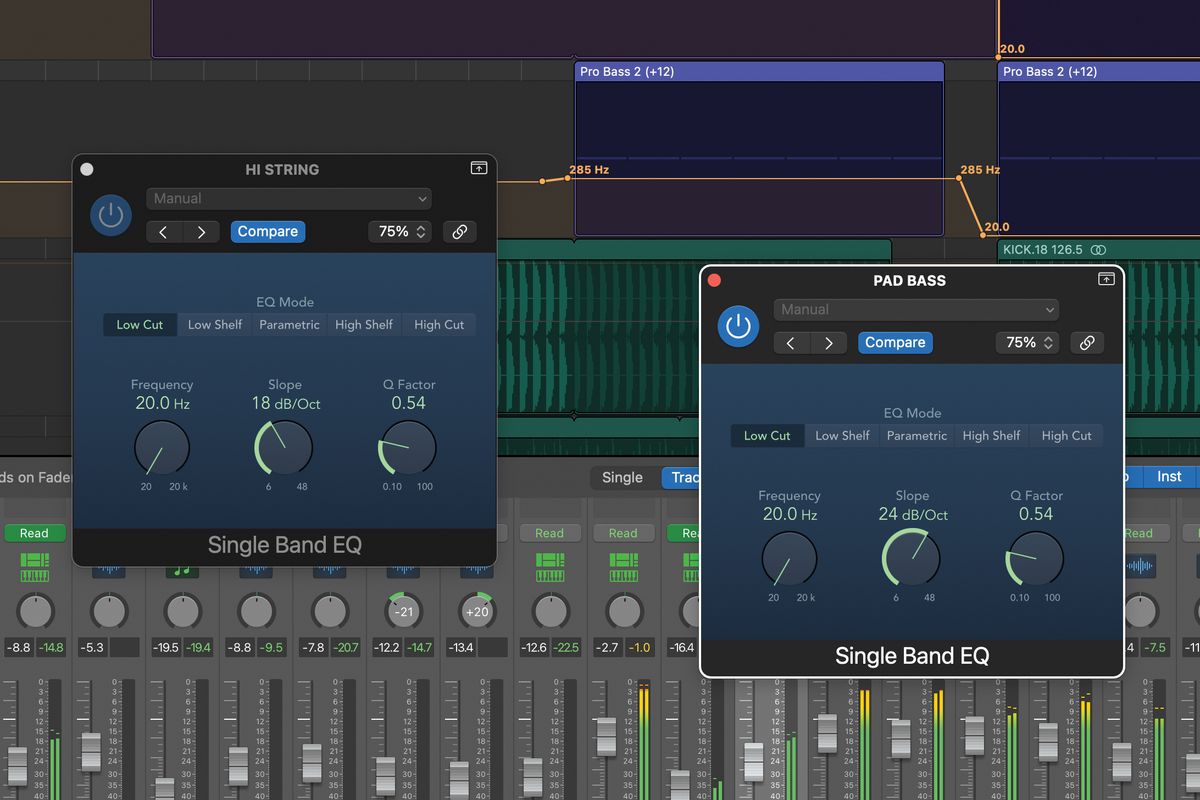This screenshot has width=1200, height=800.
Task: Select the green keyboard instrument icon on leftmost channel
Action: [36, 566]
